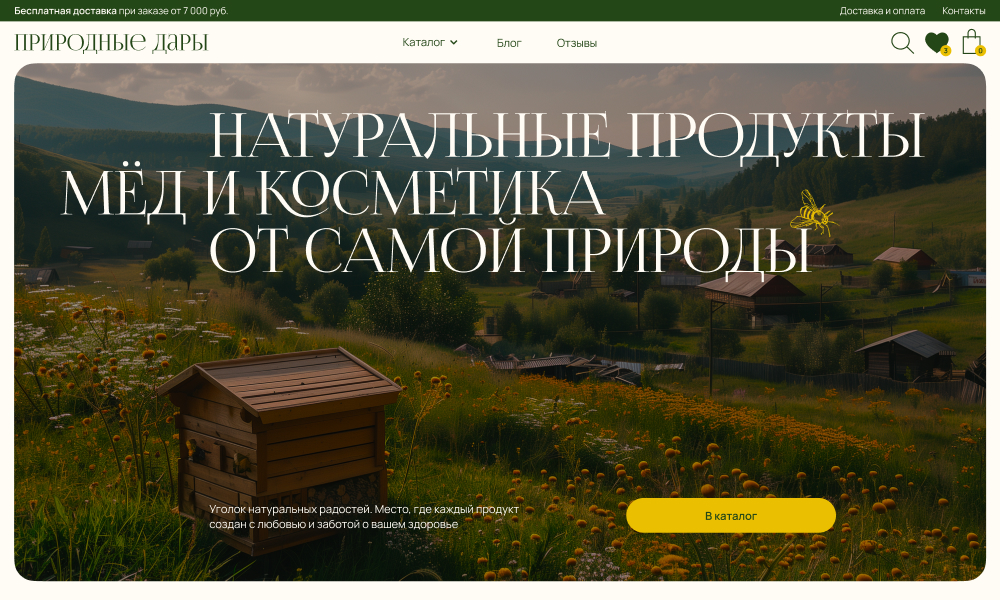Click the Мёд и косметика headline line
This screenshot has width=1000, height=600.
[x=333, y=194]
